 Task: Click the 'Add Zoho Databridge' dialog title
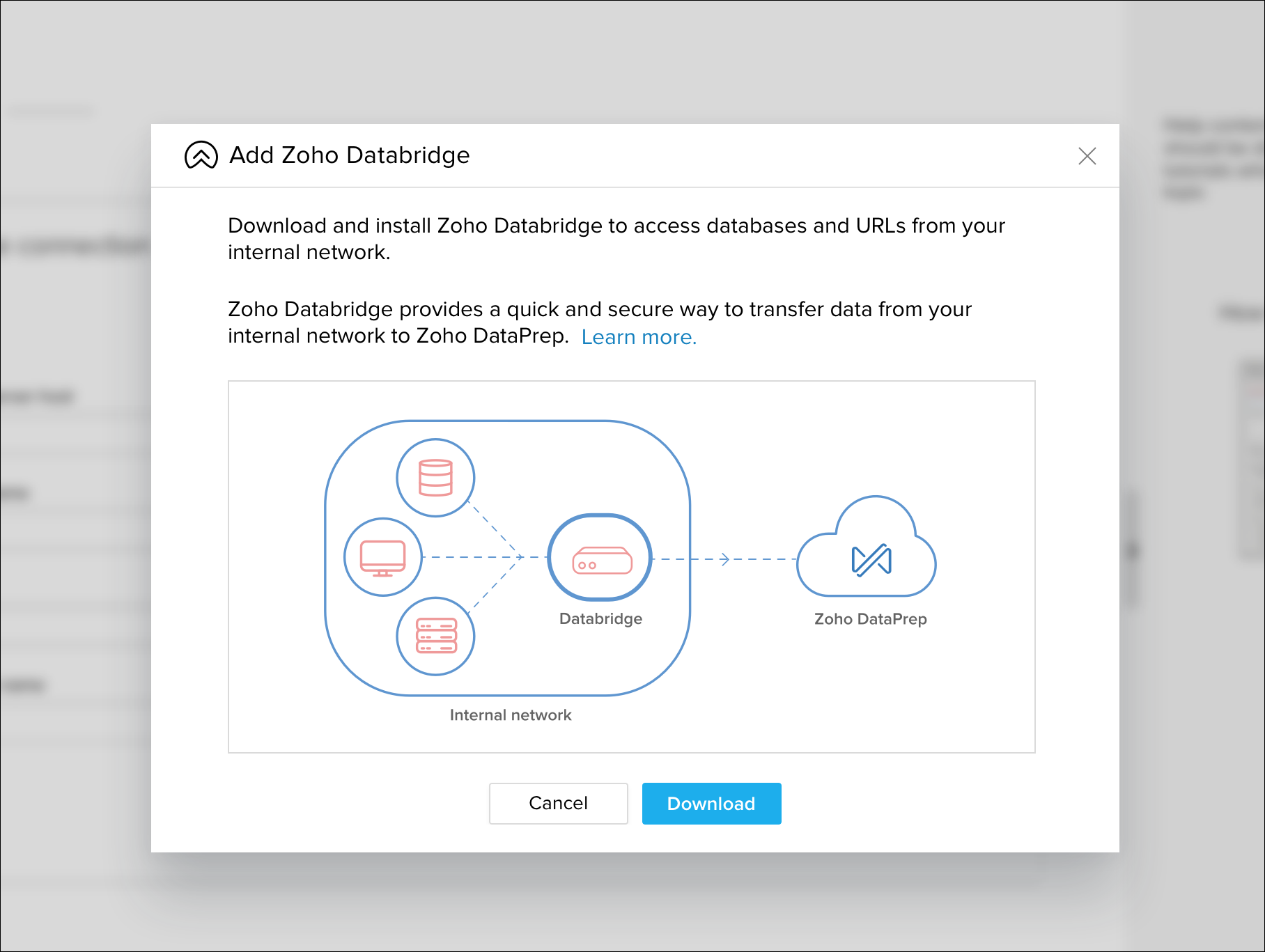pyautogui.click(x=350, y=155)
